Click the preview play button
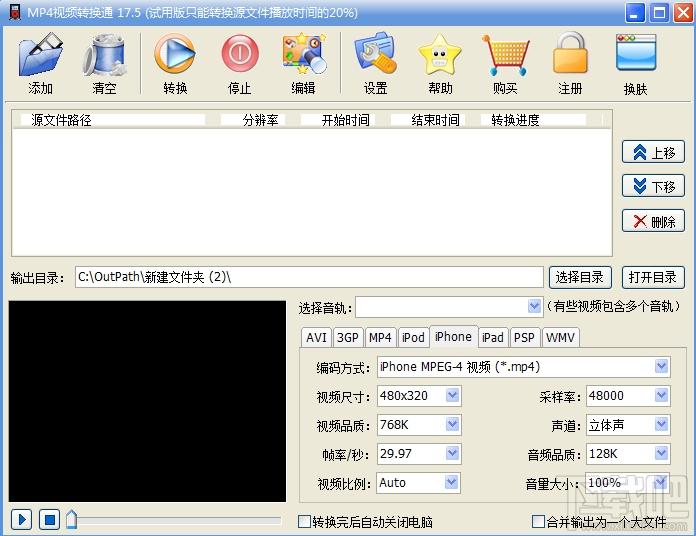Image resolution: width=696 pixels, height=536 pixels. point(22,519)
